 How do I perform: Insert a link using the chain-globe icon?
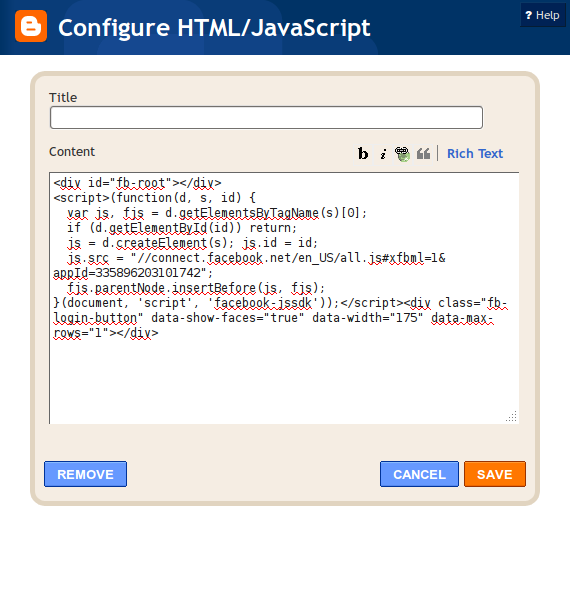click(x=402, y=154)
